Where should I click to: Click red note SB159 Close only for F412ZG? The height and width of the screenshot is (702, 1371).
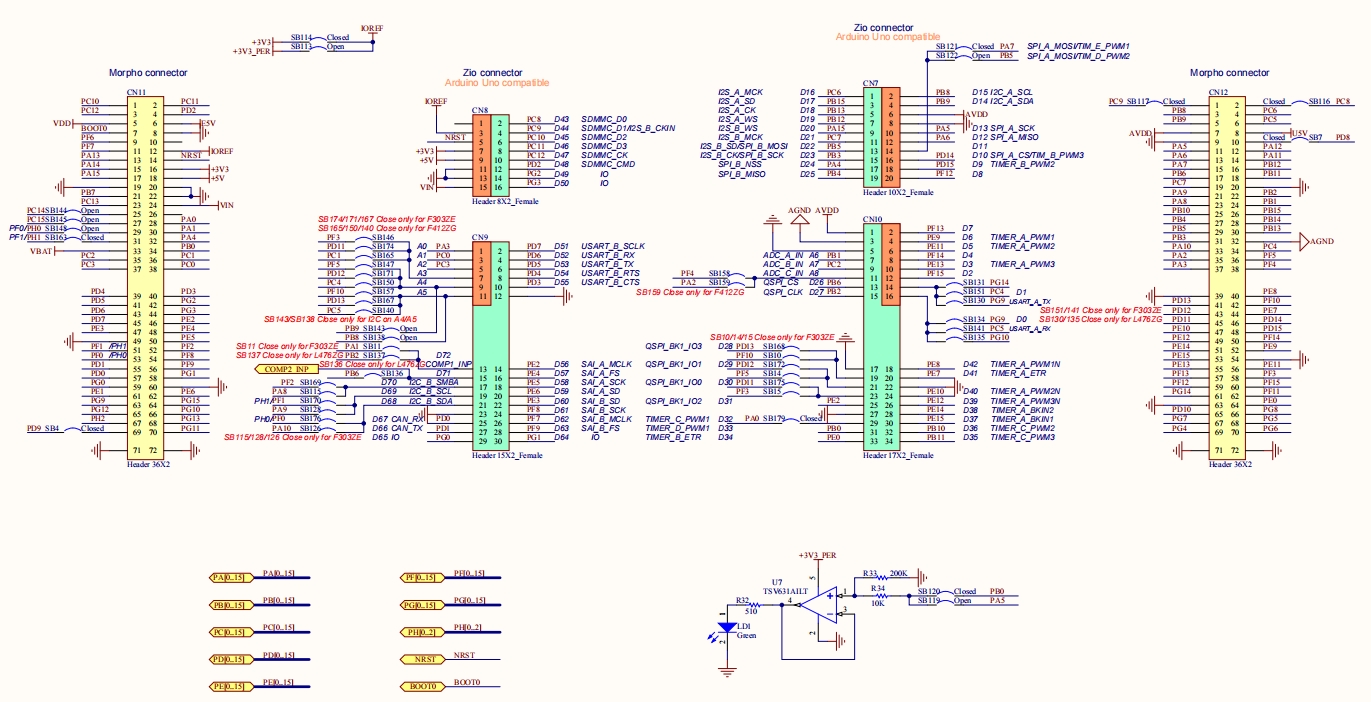(x=689, y=292)
